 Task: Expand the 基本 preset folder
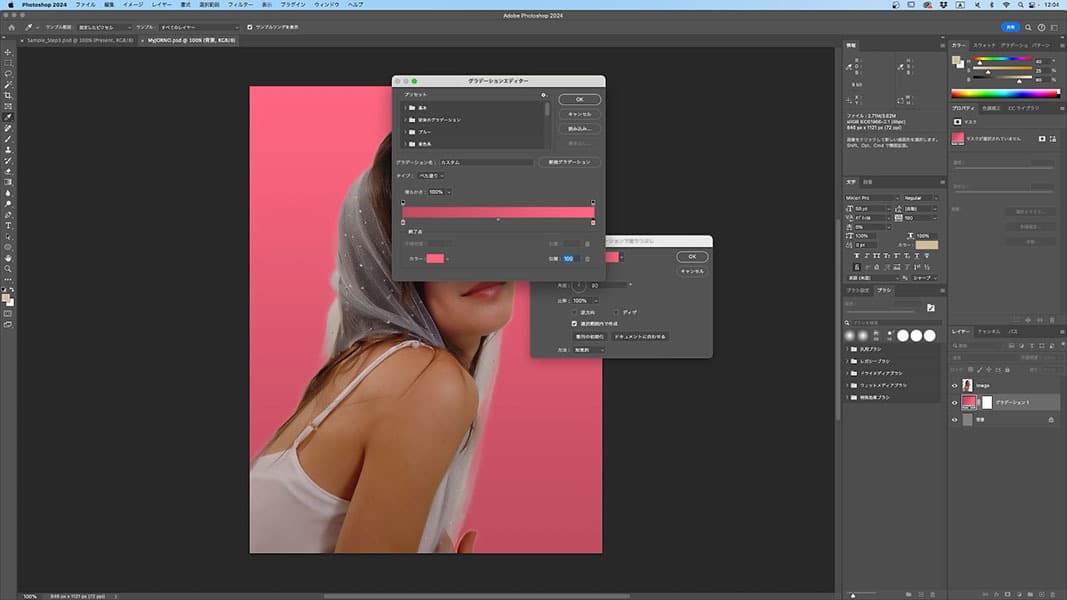(407, 107)
